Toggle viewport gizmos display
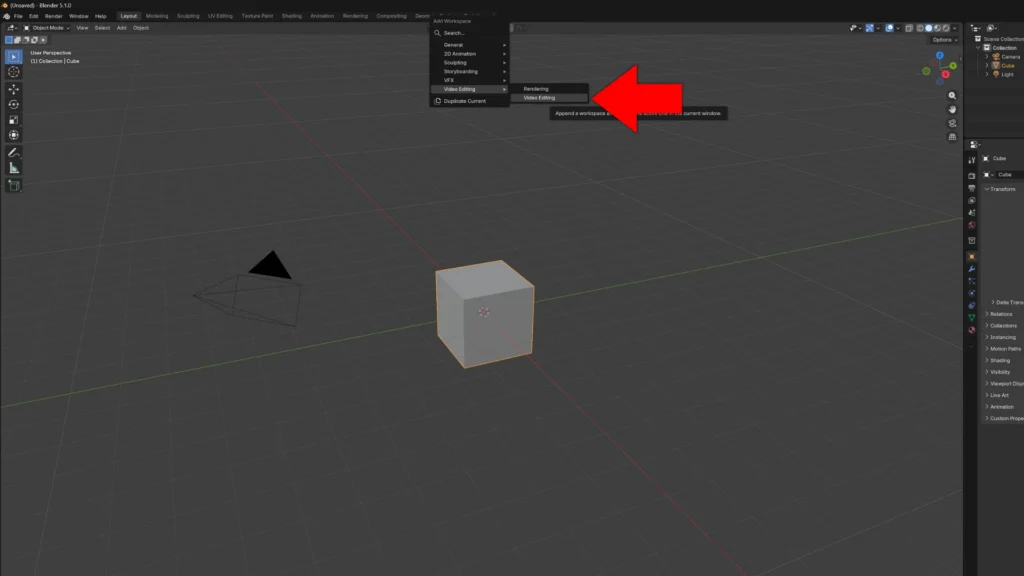 pos(870,28)
